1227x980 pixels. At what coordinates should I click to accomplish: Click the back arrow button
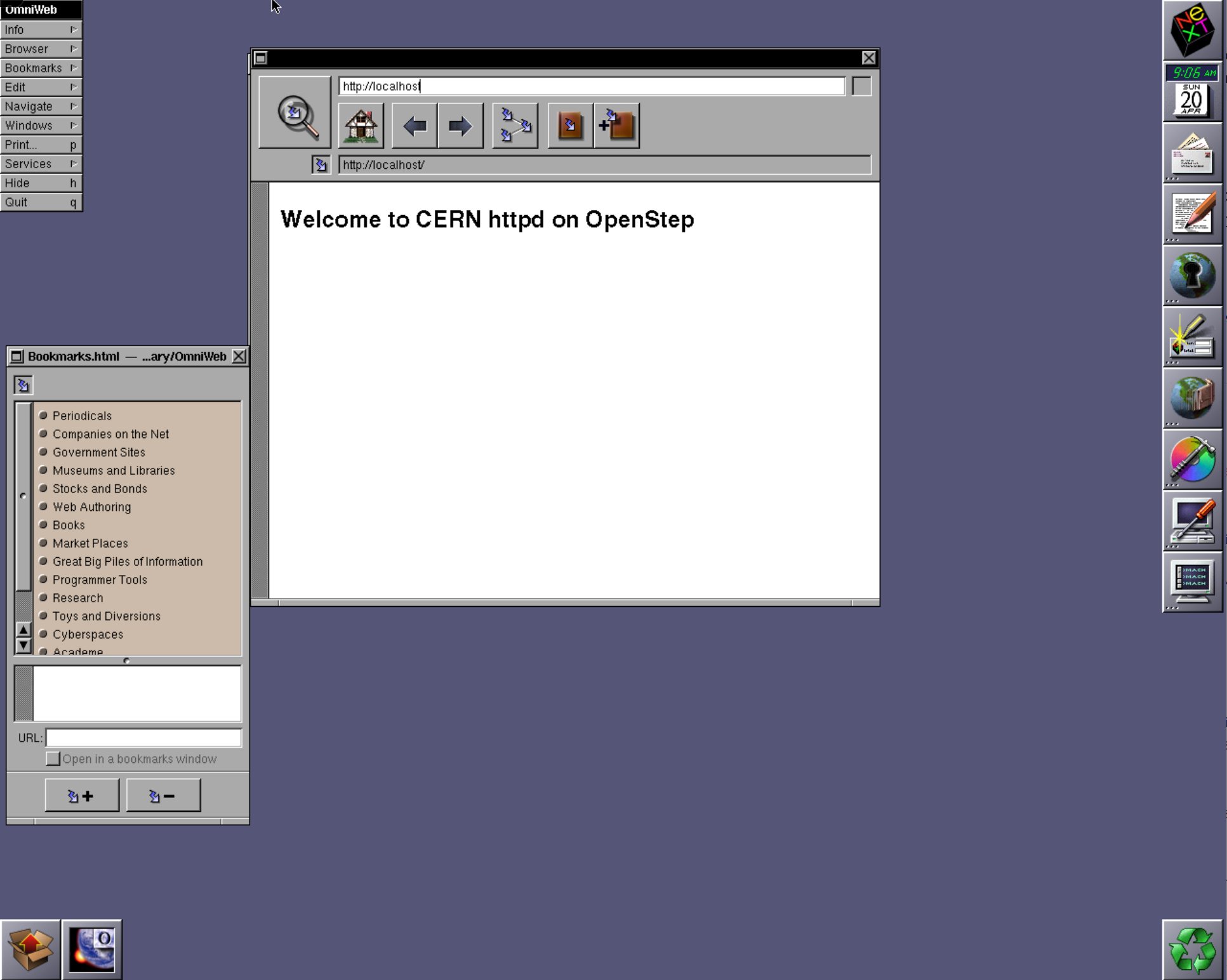click(415, 126)
